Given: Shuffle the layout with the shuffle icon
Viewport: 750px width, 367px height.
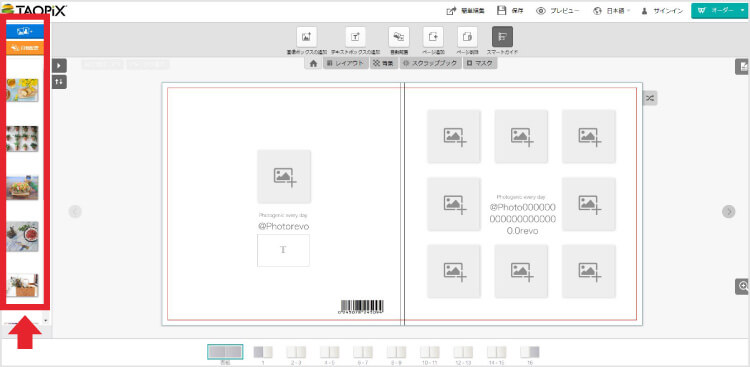Looking at the screenshot, I should tap(650, 98).
